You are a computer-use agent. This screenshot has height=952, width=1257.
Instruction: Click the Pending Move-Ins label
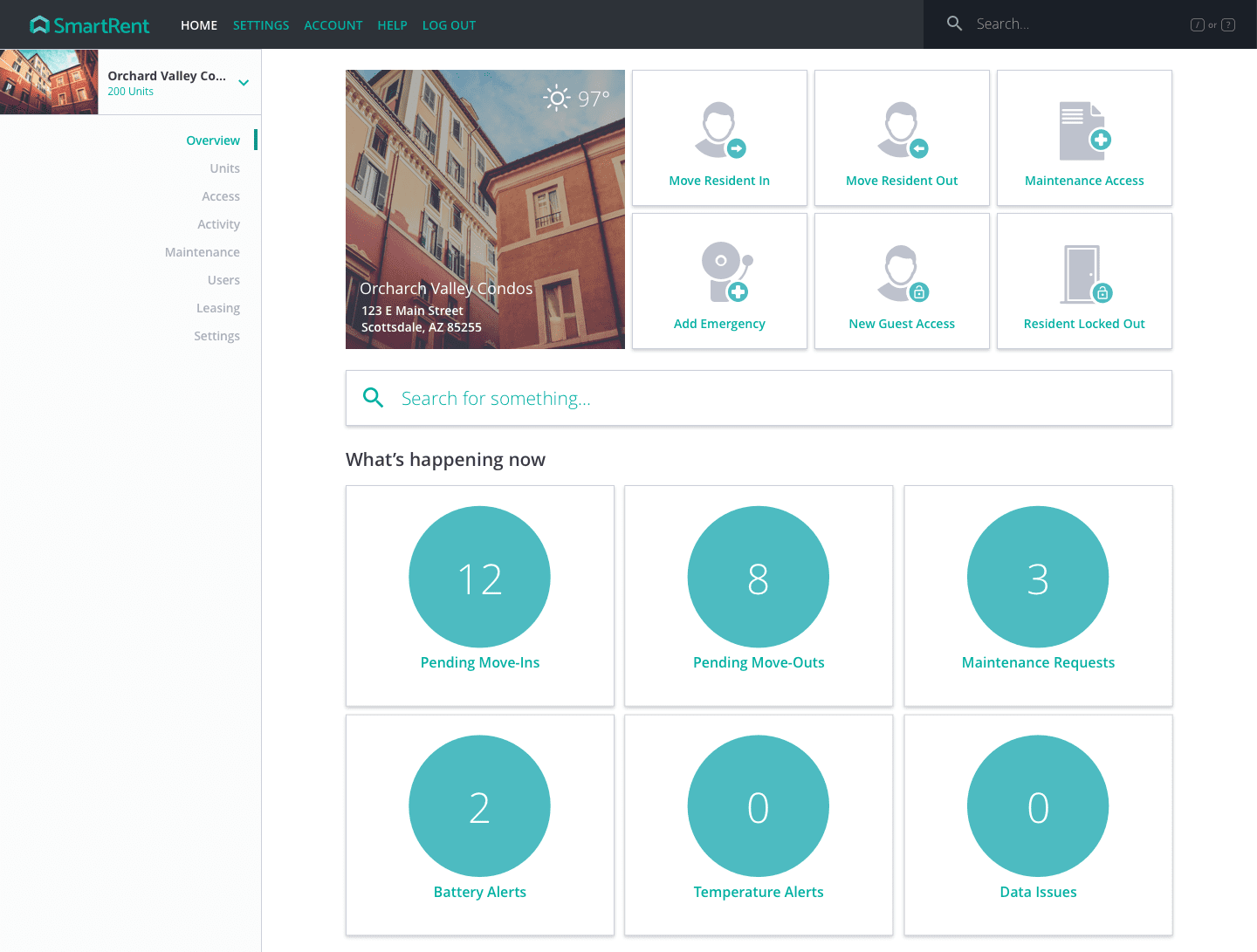[480, 662]
